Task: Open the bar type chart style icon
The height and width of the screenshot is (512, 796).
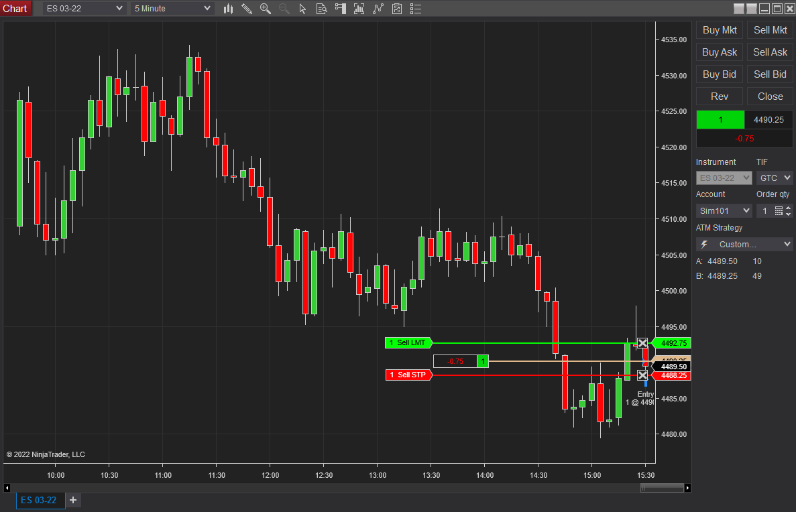Action: coord(228,9)
